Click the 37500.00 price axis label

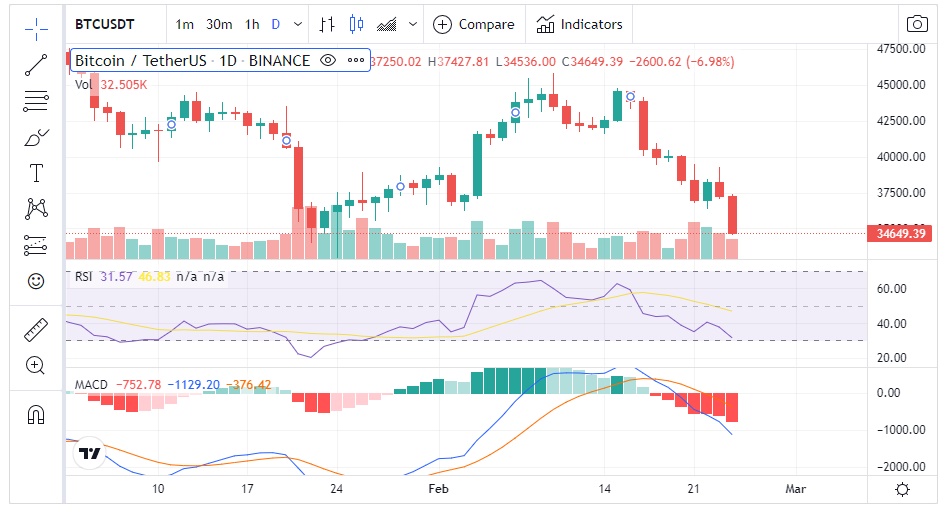[x=901, y=192]
